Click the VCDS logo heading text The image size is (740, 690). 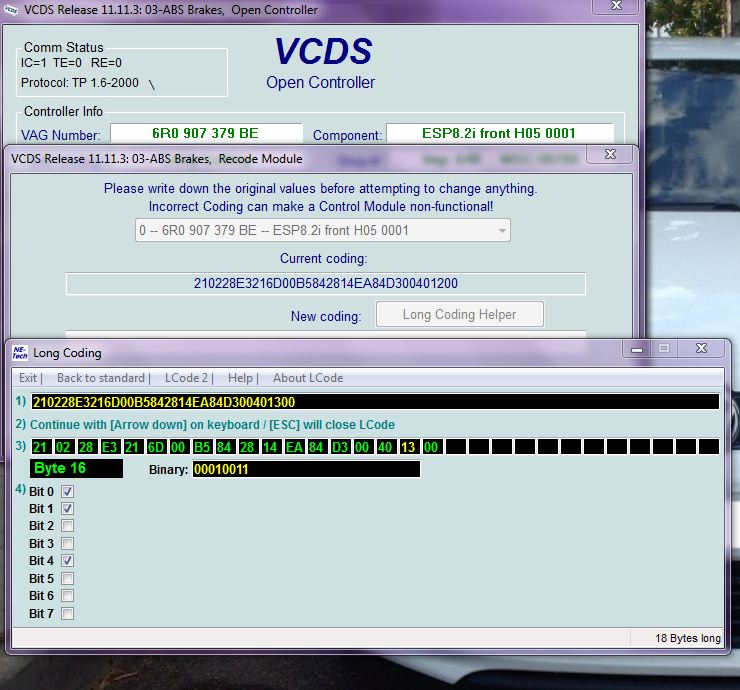point(323,51)
